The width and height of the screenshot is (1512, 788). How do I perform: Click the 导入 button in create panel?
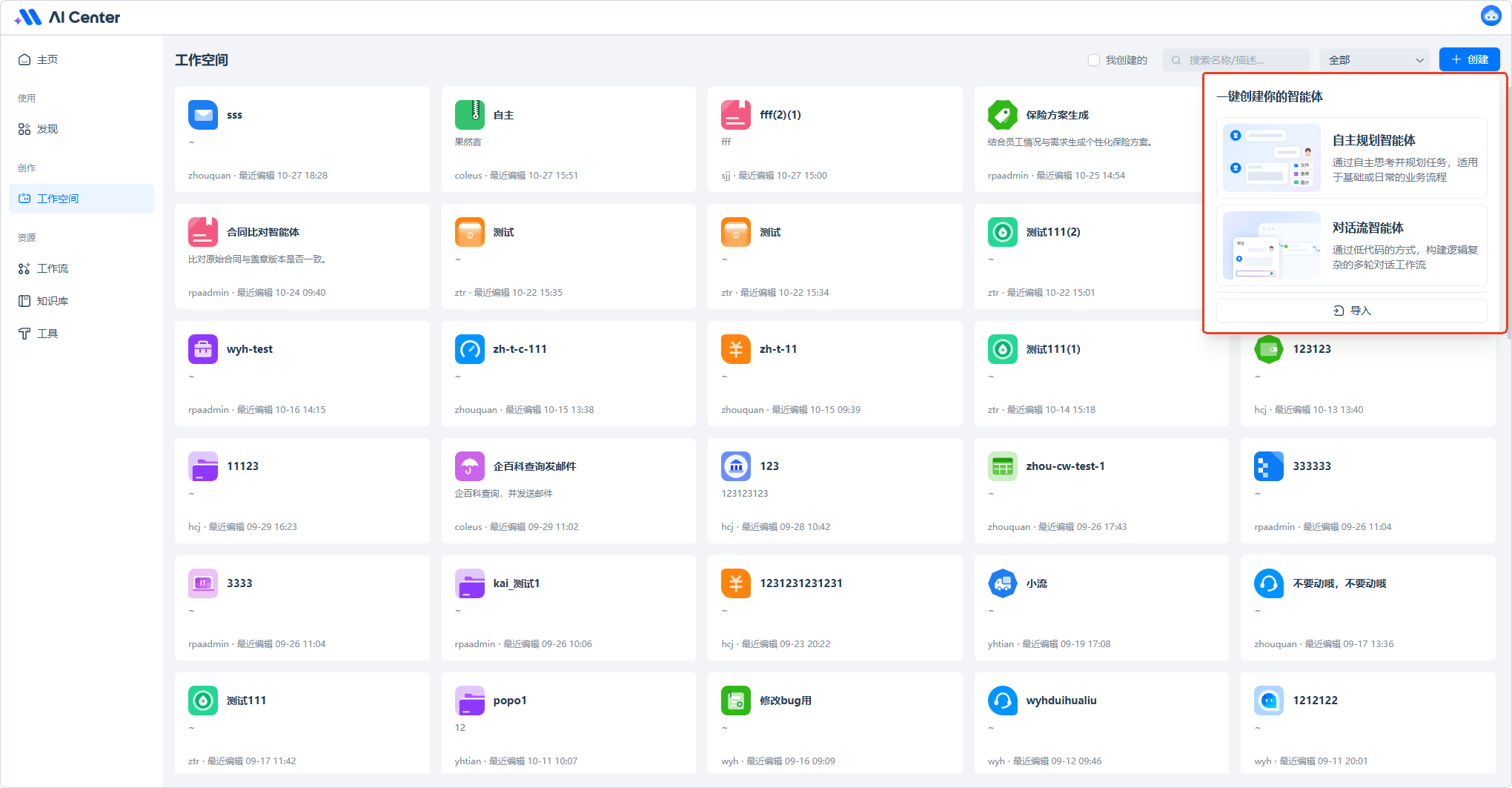click(1351, 311)
